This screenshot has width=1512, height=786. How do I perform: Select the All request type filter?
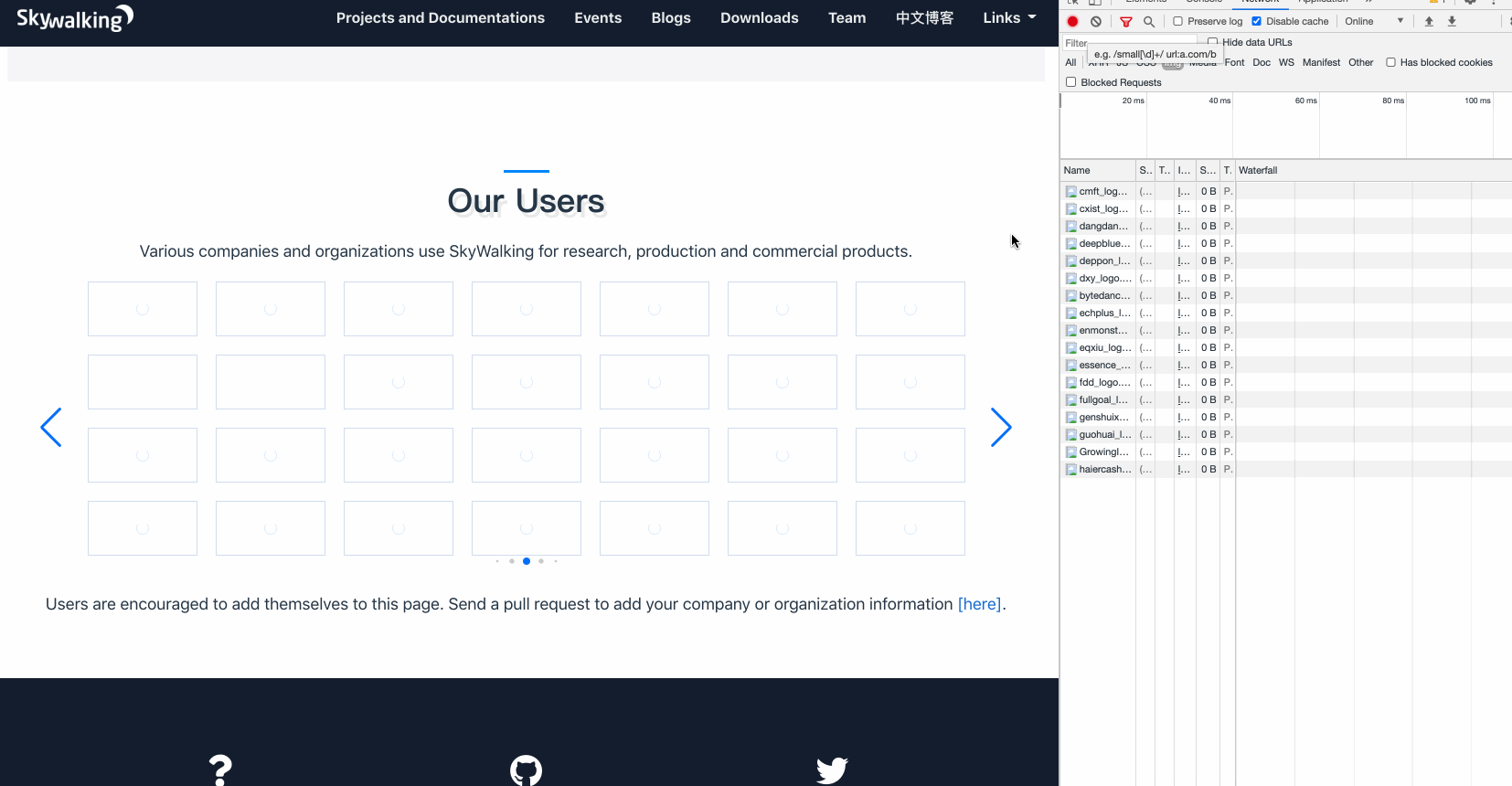coord(1071,62)
